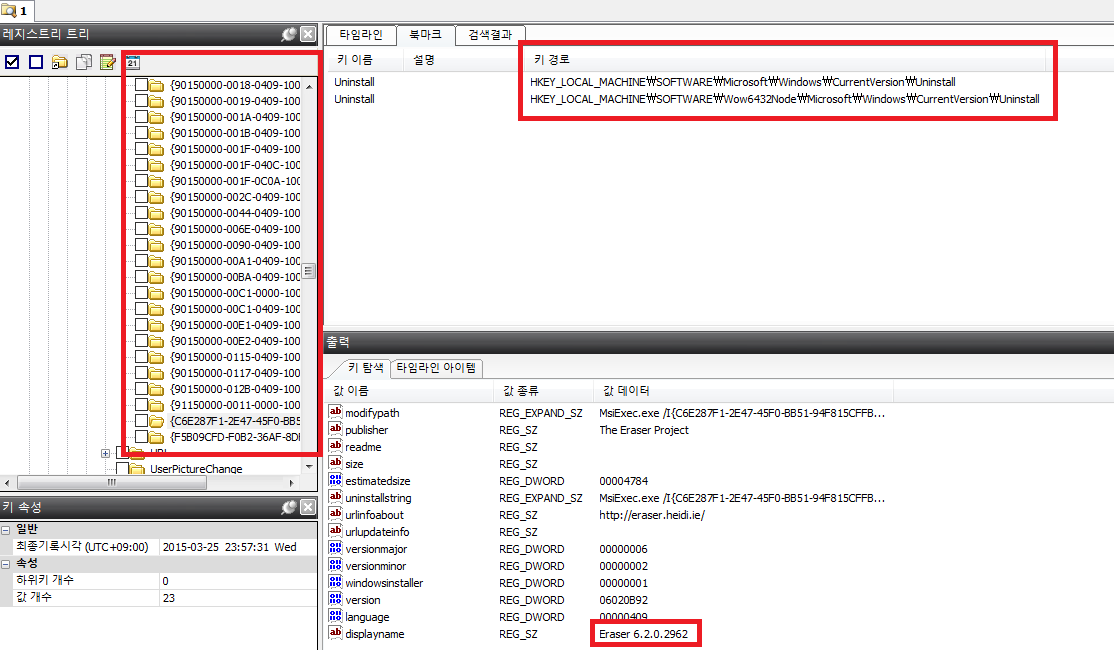Check the {90150000-006E-0409-100 key checkbox
The width and height of the screenshot is (1114, 650).
coord(141,229)
